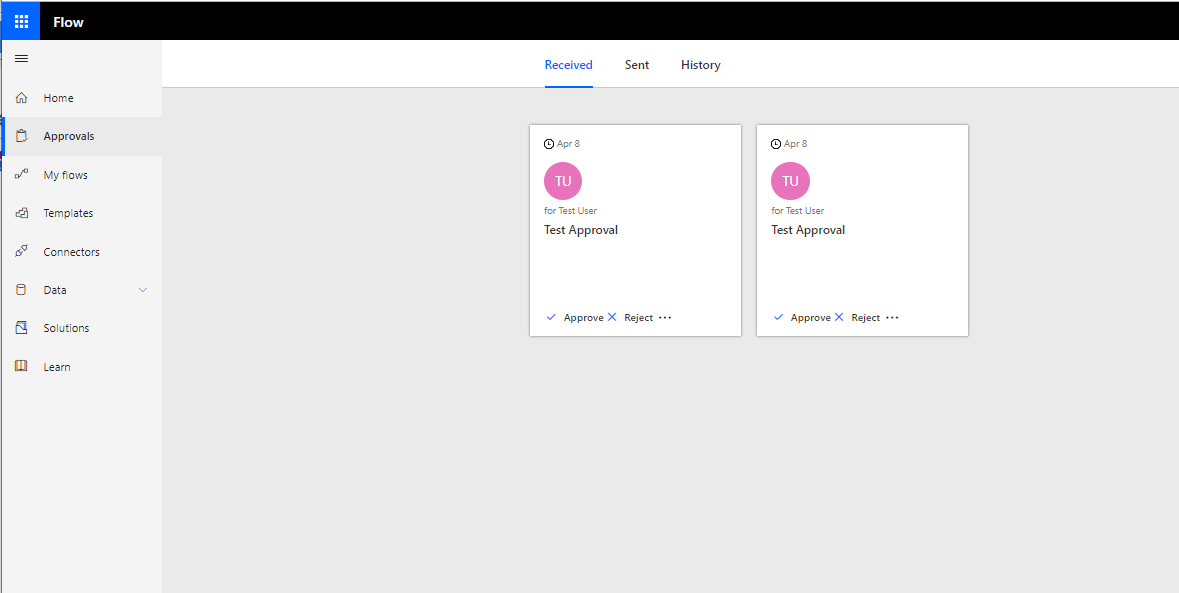Image resolution: width=1179 pixels, height=593 pixels.
Task: Open Templates in the sidebar
Action: pyautogui.click(x=81, y=213)
